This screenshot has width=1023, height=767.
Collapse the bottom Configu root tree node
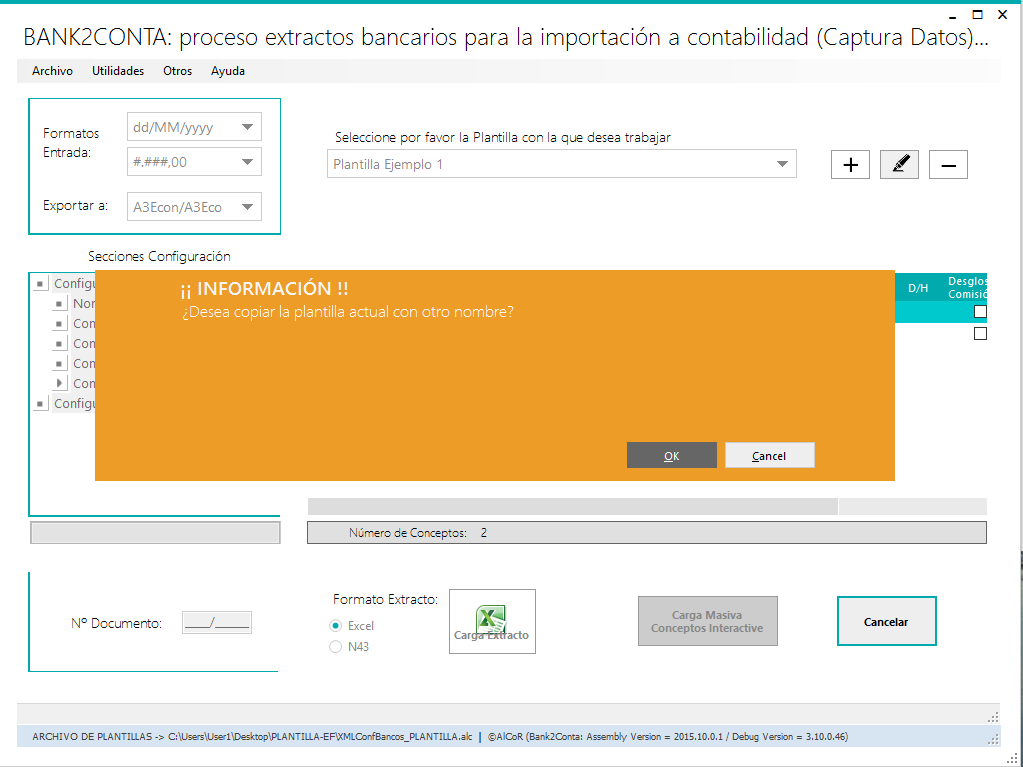pyautogui.click(x=40, y=404)
